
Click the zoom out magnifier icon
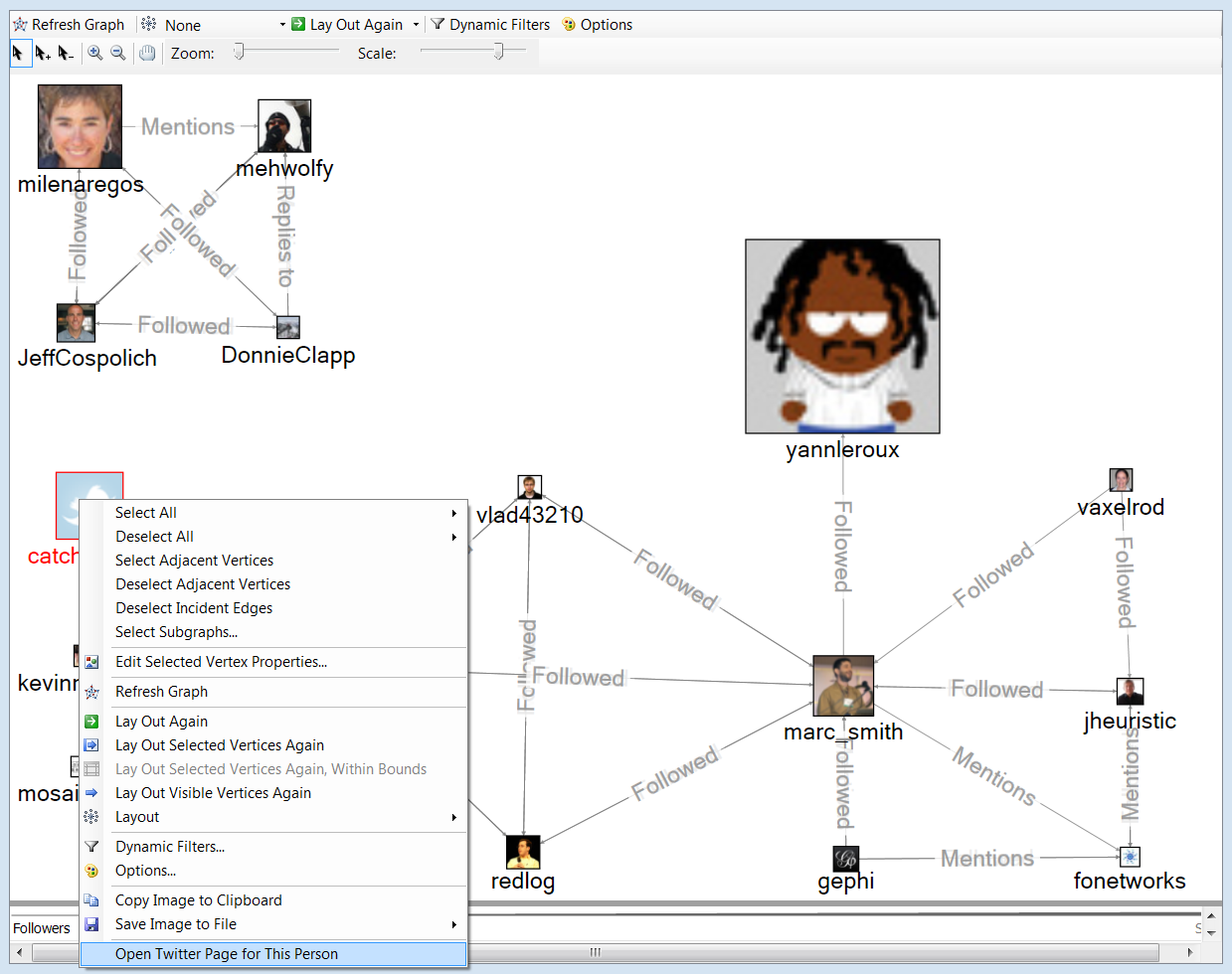click(118, 54)
